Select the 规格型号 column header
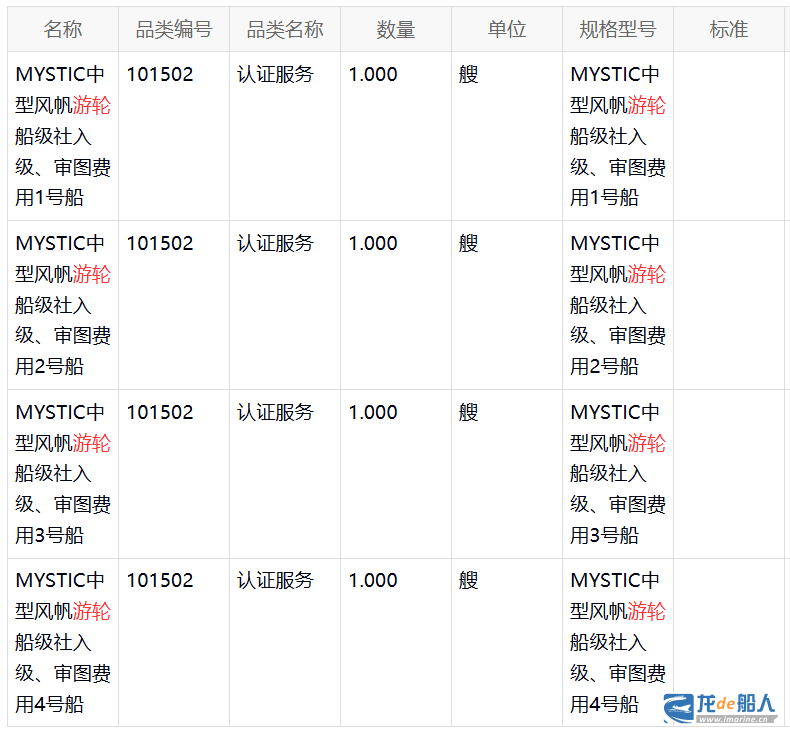The image size is (790, 735). (x=618, y=30)
